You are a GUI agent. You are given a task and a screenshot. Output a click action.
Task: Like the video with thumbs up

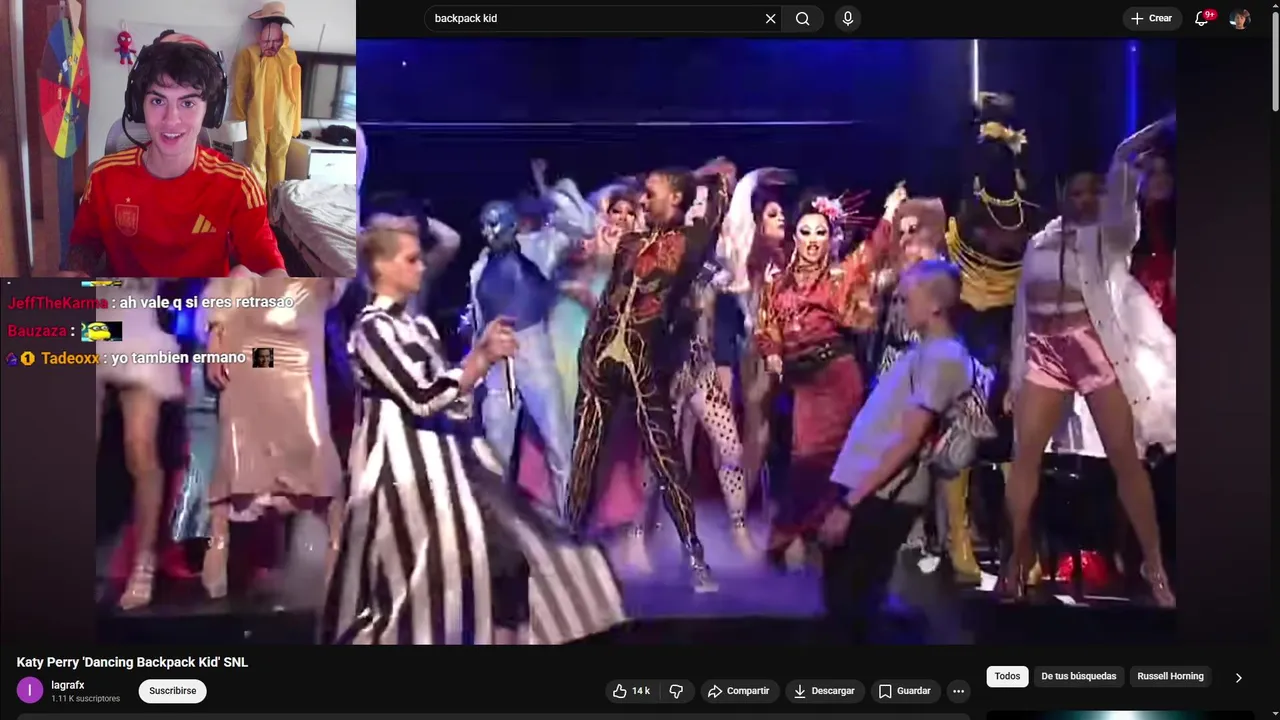pos(631,691)
